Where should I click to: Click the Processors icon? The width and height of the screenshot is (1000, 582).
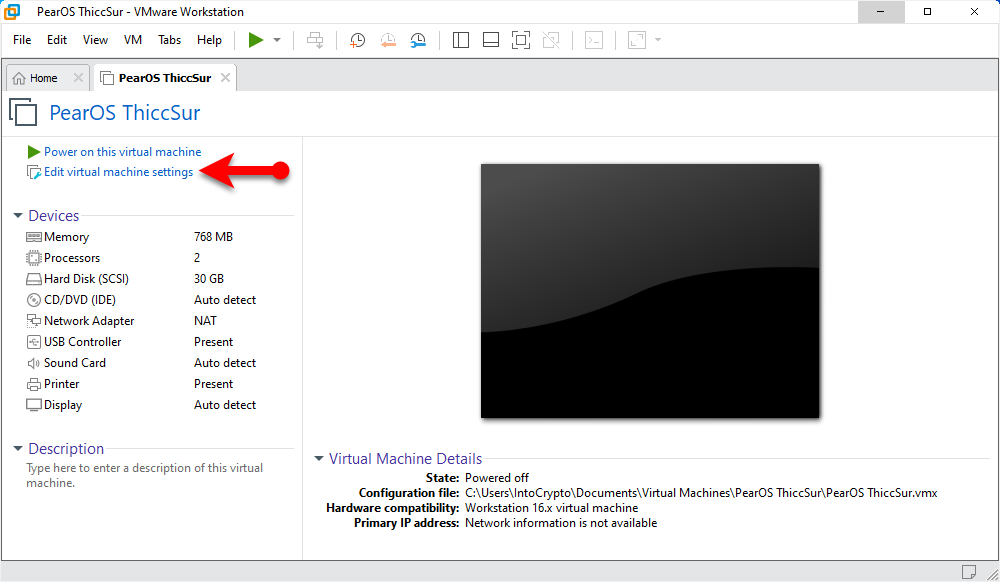(x=34, y=258)
